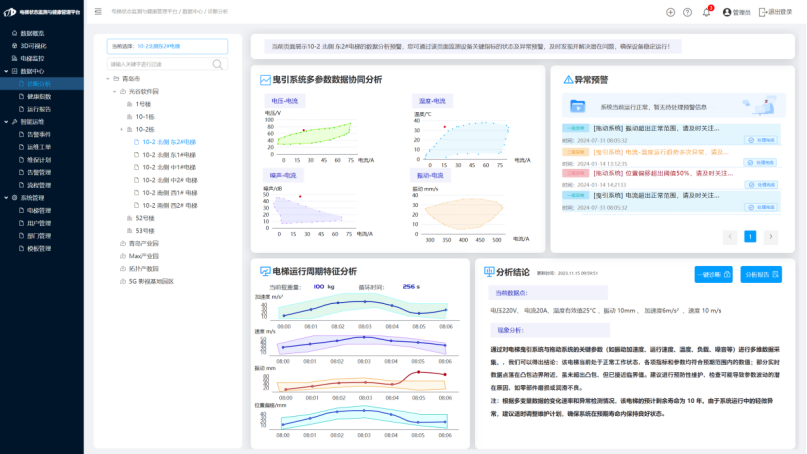The width and height of the screenshot is (807, 454).
Task: Collapse sidebar with the hamburger menu icon
Action: click(97, 12)
